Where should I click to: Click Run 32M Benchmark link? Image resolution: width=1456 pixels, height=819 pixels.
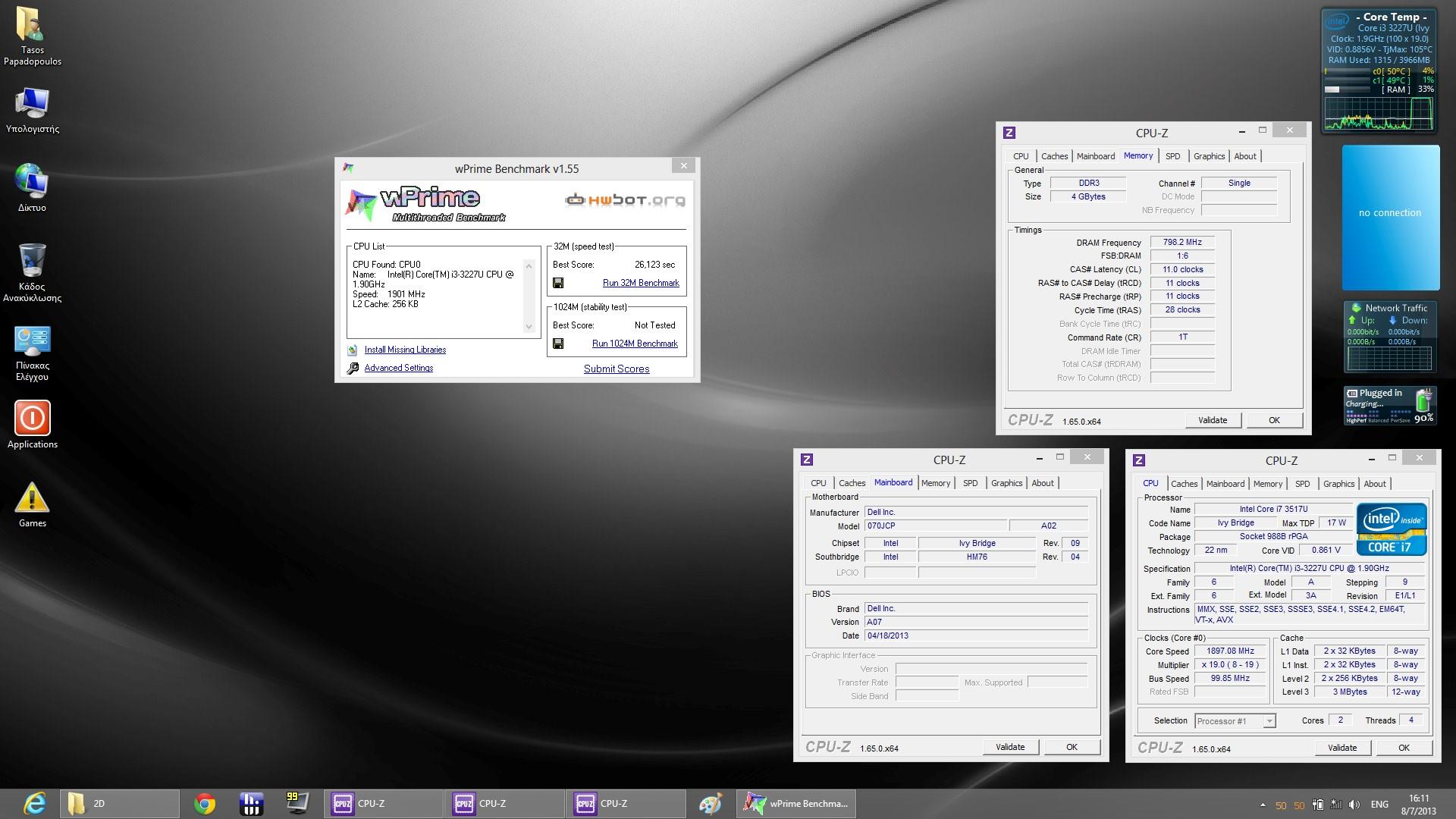(x=641, y=283)
